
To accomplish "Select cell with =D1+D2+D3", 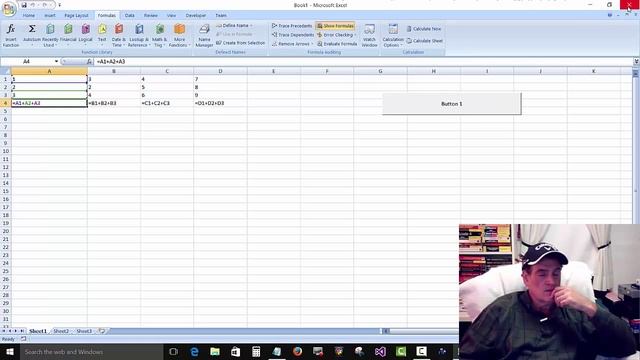I will pyautogui.click(x=220, y=103).
